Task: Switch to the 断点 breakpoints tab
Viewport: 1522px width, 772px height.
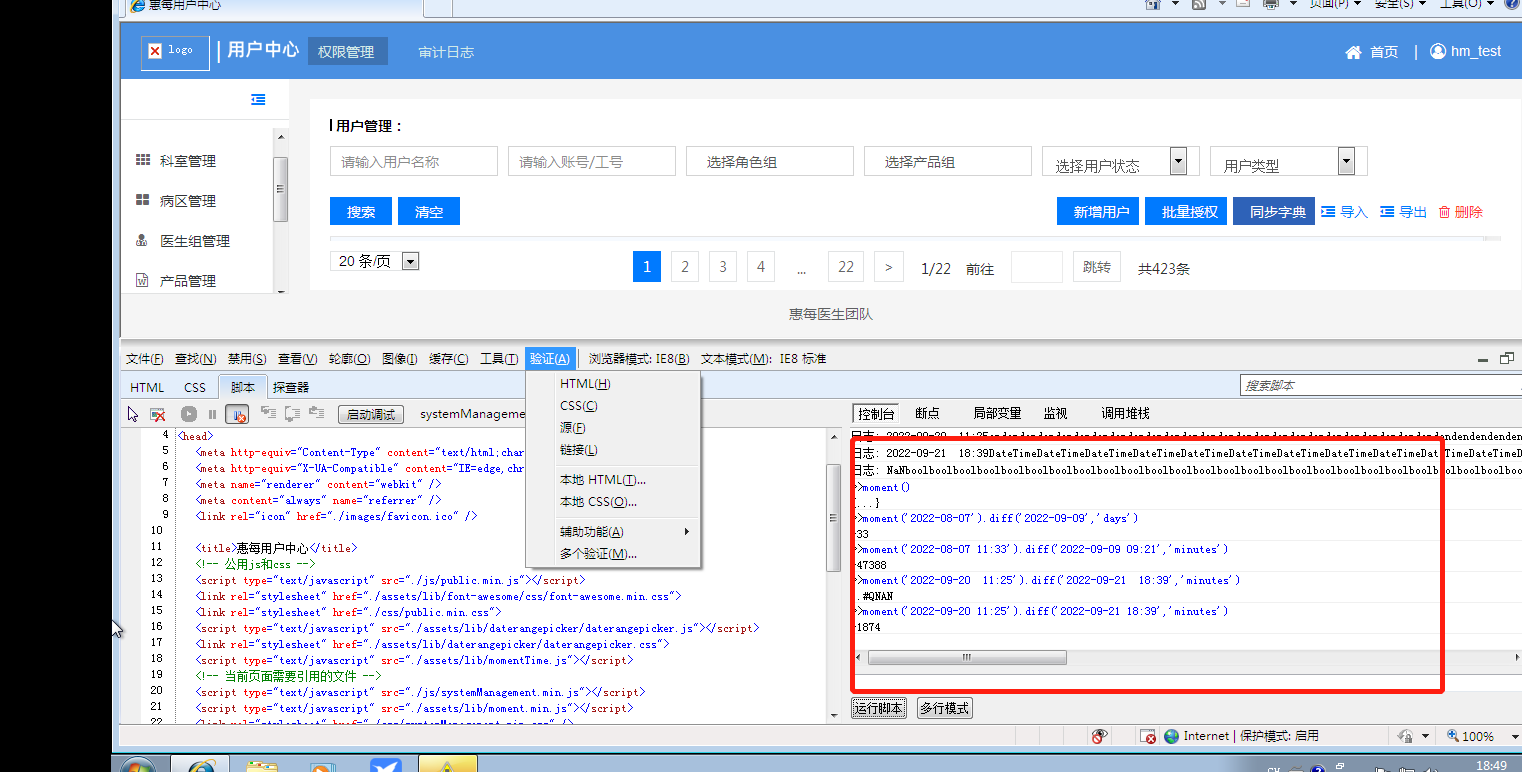Action: [x=927, y=413]
